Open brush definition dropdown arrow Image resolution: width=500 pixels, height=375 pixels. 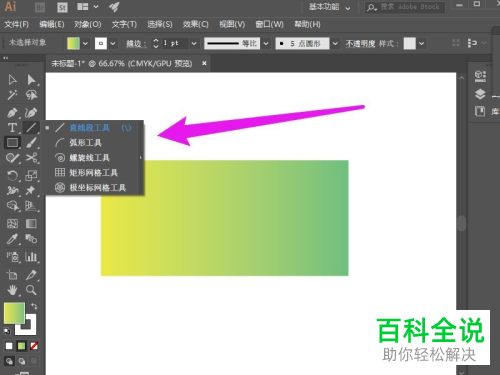pos(335,43)
